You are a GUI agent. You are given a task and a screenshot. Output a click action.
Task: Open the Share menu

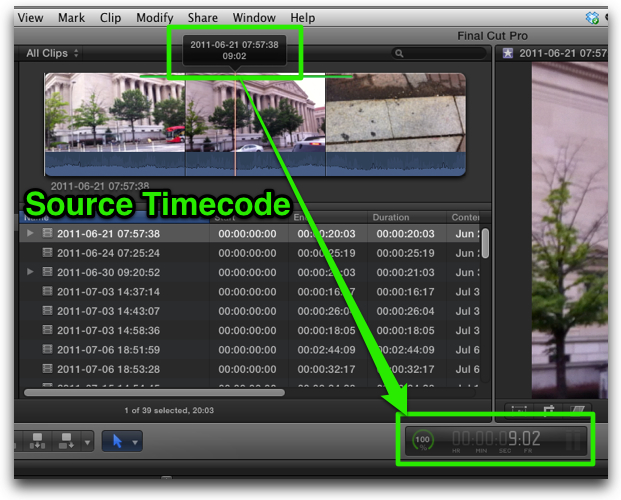click(202, 18)
